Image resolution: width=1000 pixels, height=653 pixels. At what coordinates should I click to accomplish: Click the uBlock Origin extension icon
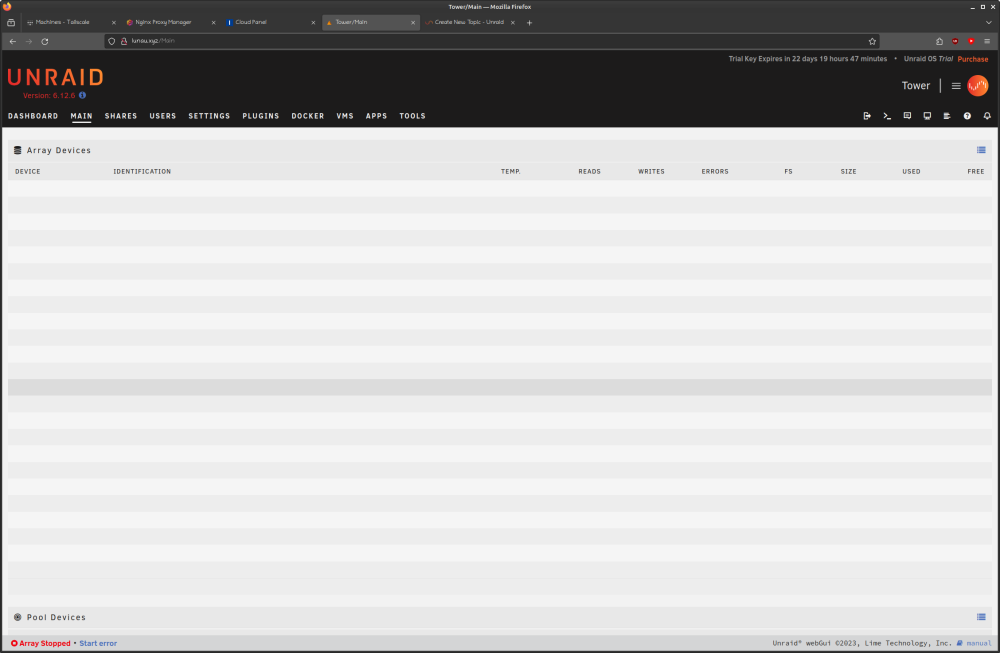click(955, 41)
